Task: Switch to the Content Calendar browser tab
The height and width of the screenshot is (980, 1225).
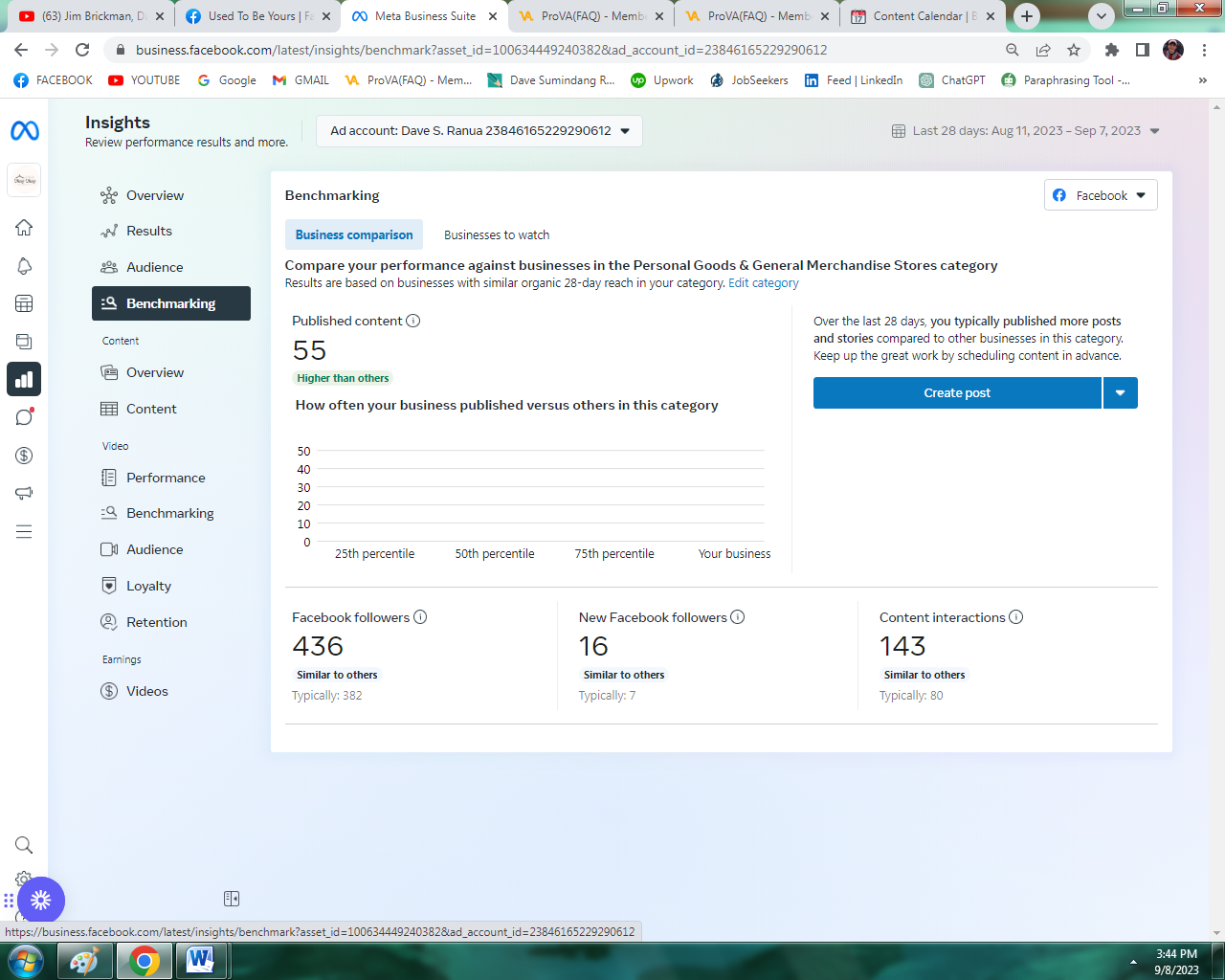Action: coord(923,16)
